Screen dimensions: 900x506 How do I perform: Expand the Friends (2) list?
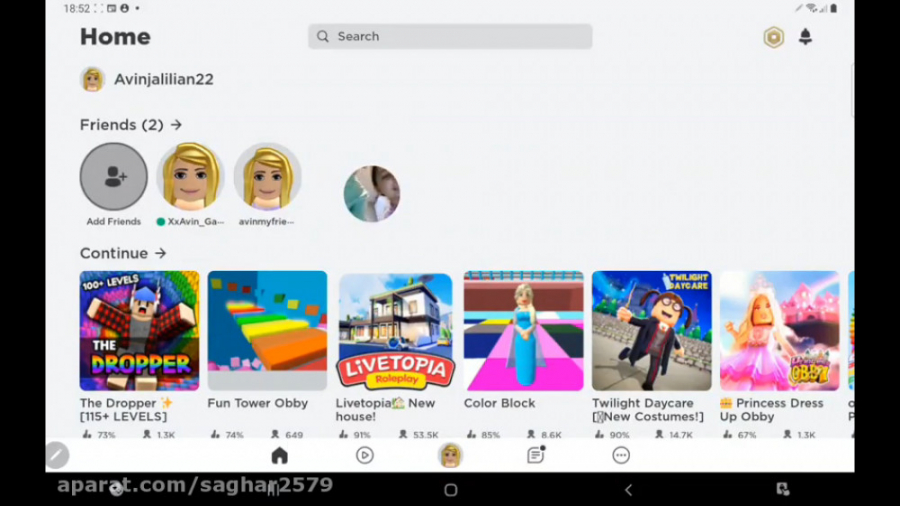[131, 124]
